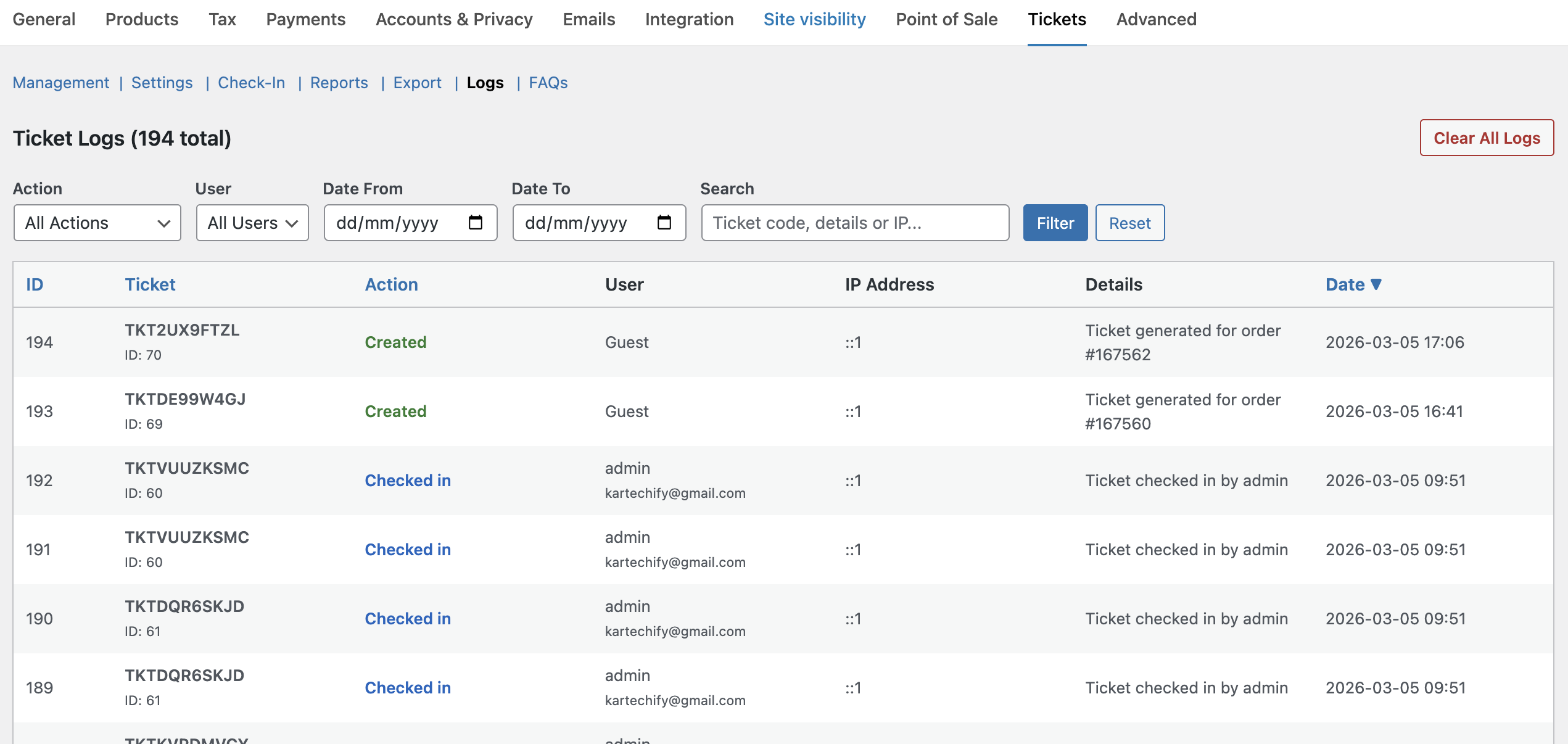This screenshot has height=744, width=1568.
Task: Click order #167562 details text
Action: [1183, 342]
